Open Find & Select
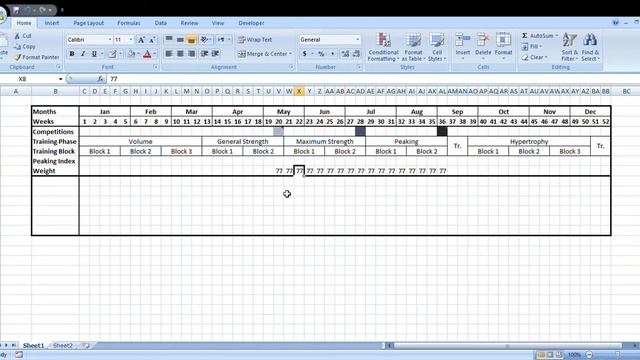The height and width of the screenshot is (360, 640). click(x=590, y=47)
